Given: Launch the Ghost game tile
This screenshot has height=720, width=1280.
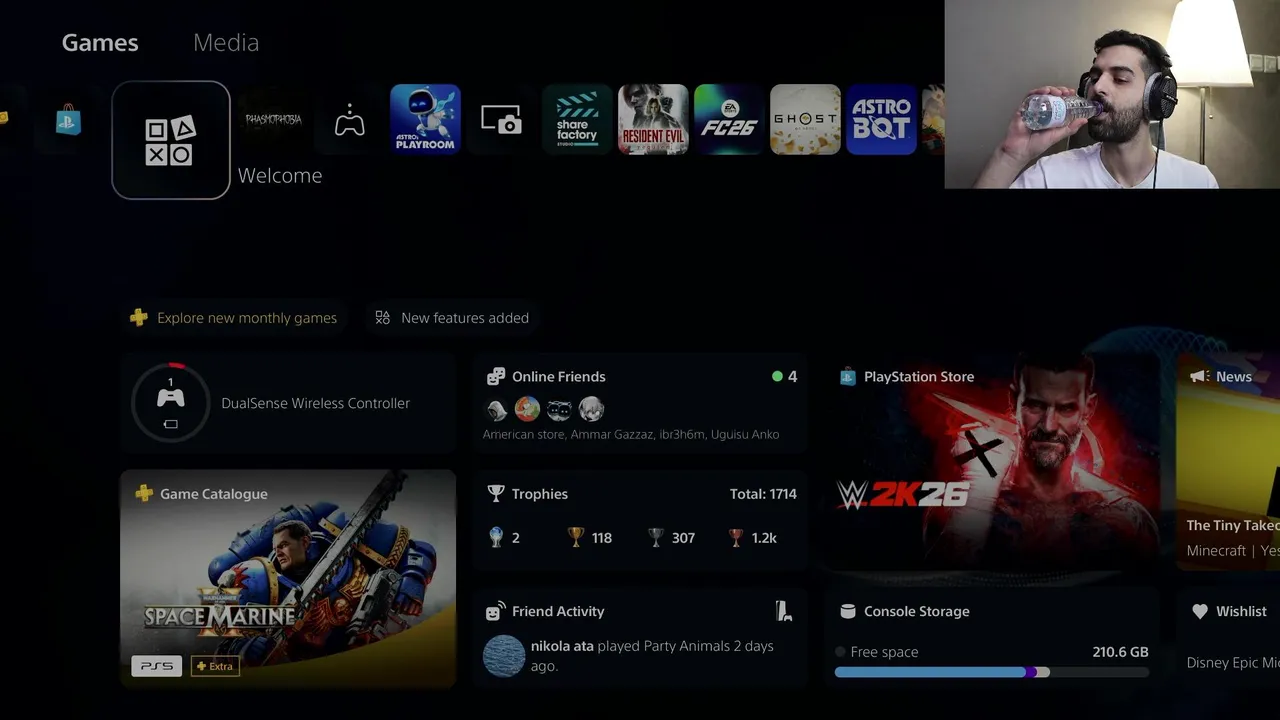Looking at the screenshot, I should click(x=805, y=119).
